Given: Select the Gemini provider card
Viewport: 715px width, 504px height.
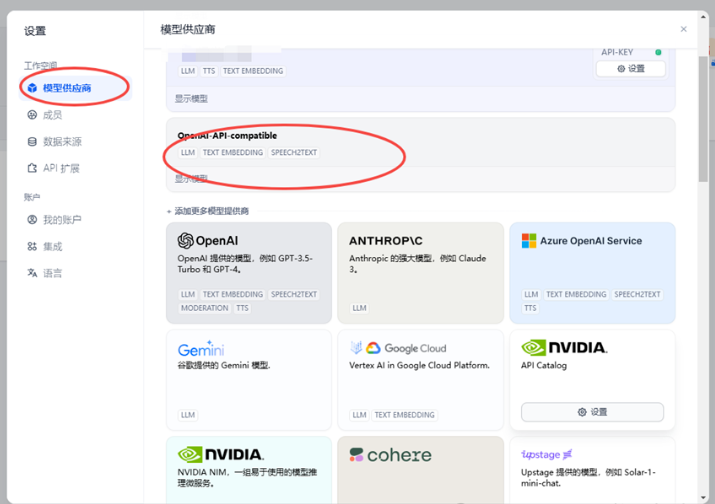Looking at the screenshot, I should (249, 380).
